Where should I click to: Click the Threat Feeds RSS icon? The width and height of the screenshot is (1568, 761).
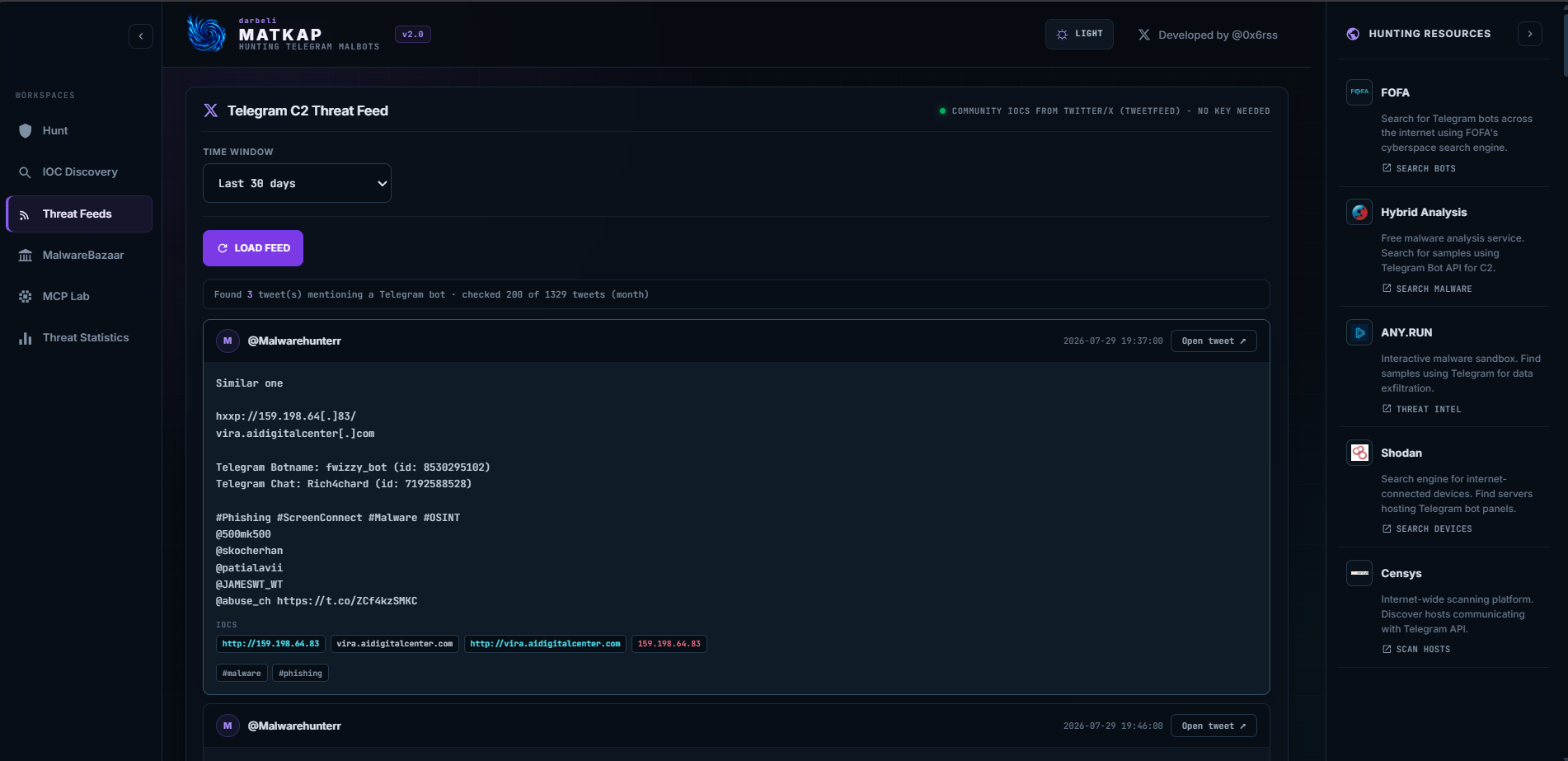coord(26,214)
